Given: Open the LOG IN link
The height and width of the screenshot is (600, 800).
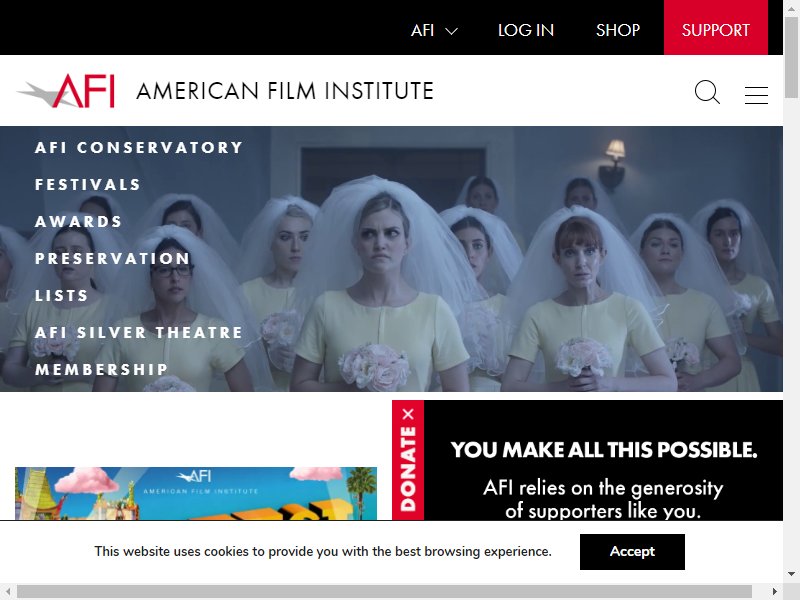Looking at the screenshot, I should [x=526, y=30].
